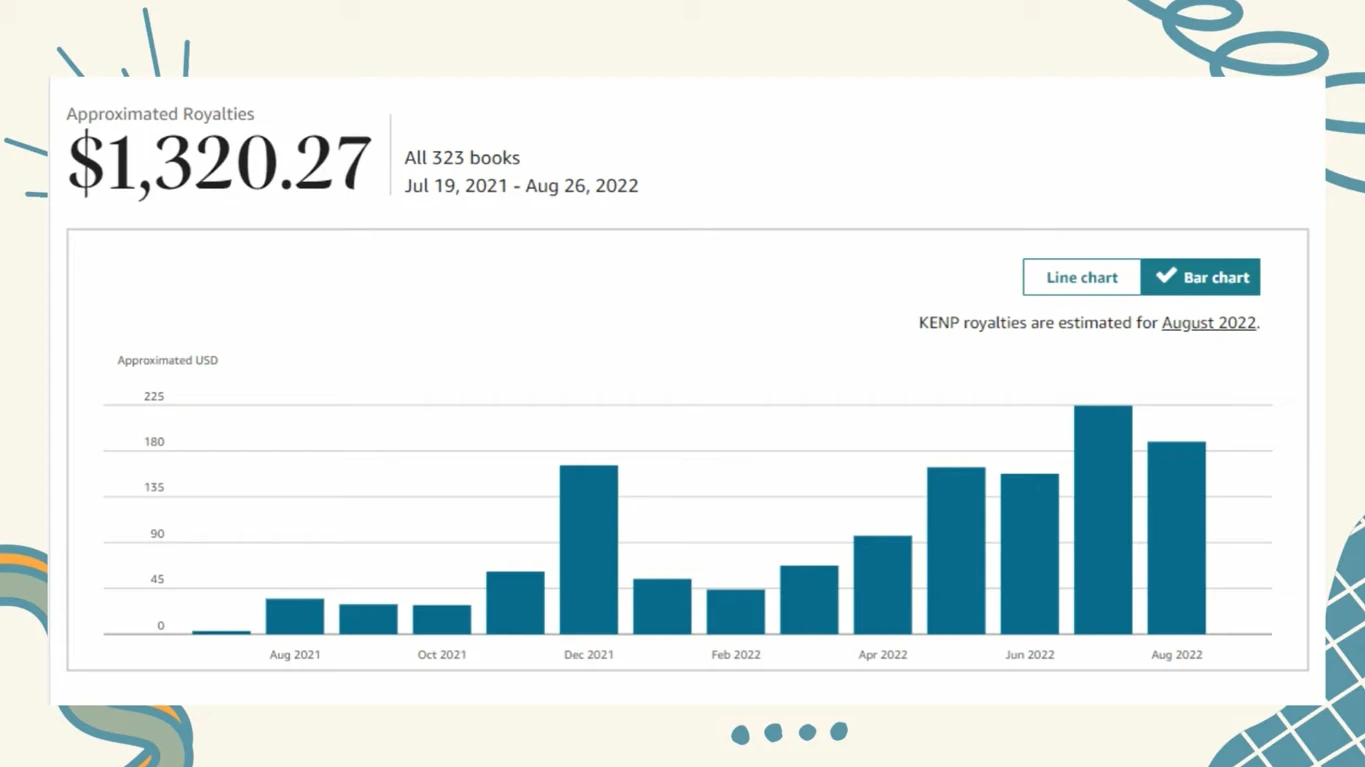
Task: Click the date range Jul 19, 2021 - Aug 26, 2022
Action: click(521, 186)
